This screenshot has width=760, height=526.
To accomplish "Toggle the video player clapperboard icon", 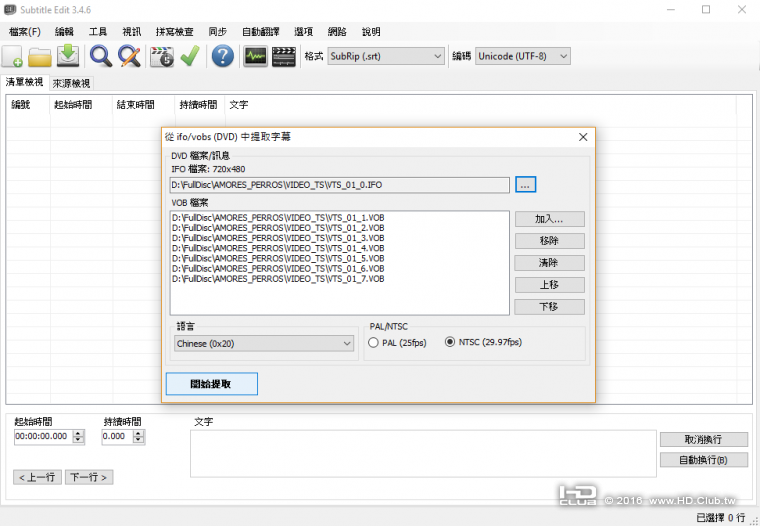I will click(x=284, y=56).
